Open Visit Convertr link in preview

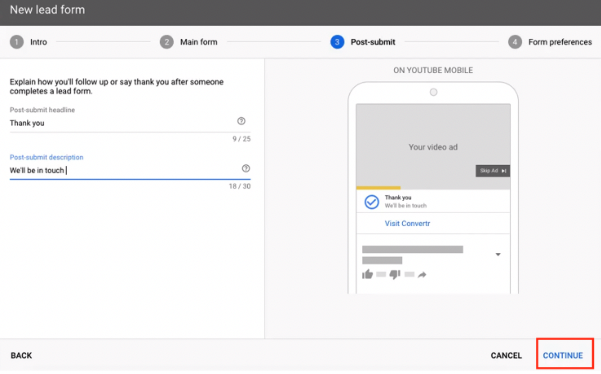coord(407,223)
